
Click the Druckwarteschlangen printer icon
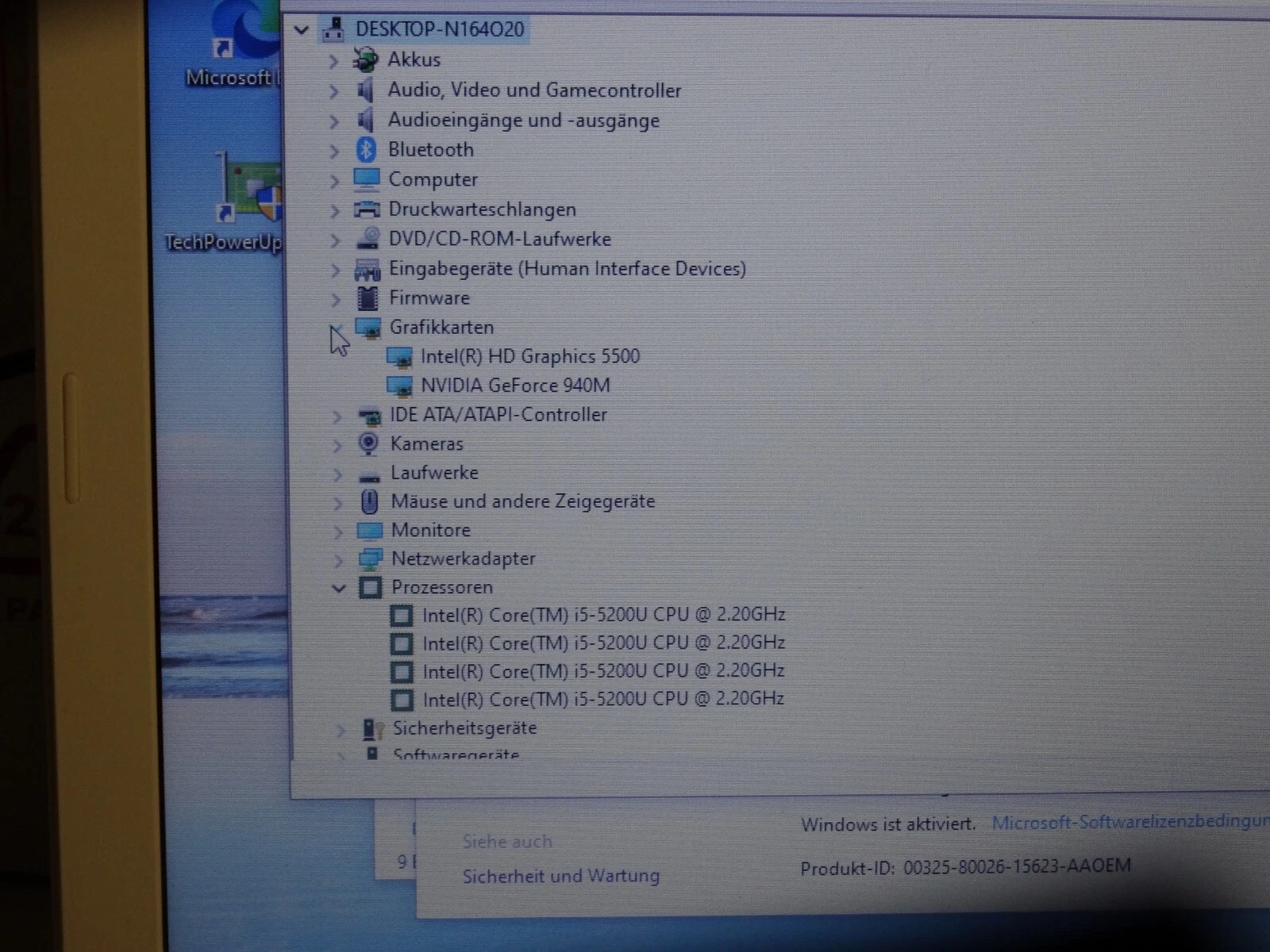pyautogui.click(x=367, y=209)
